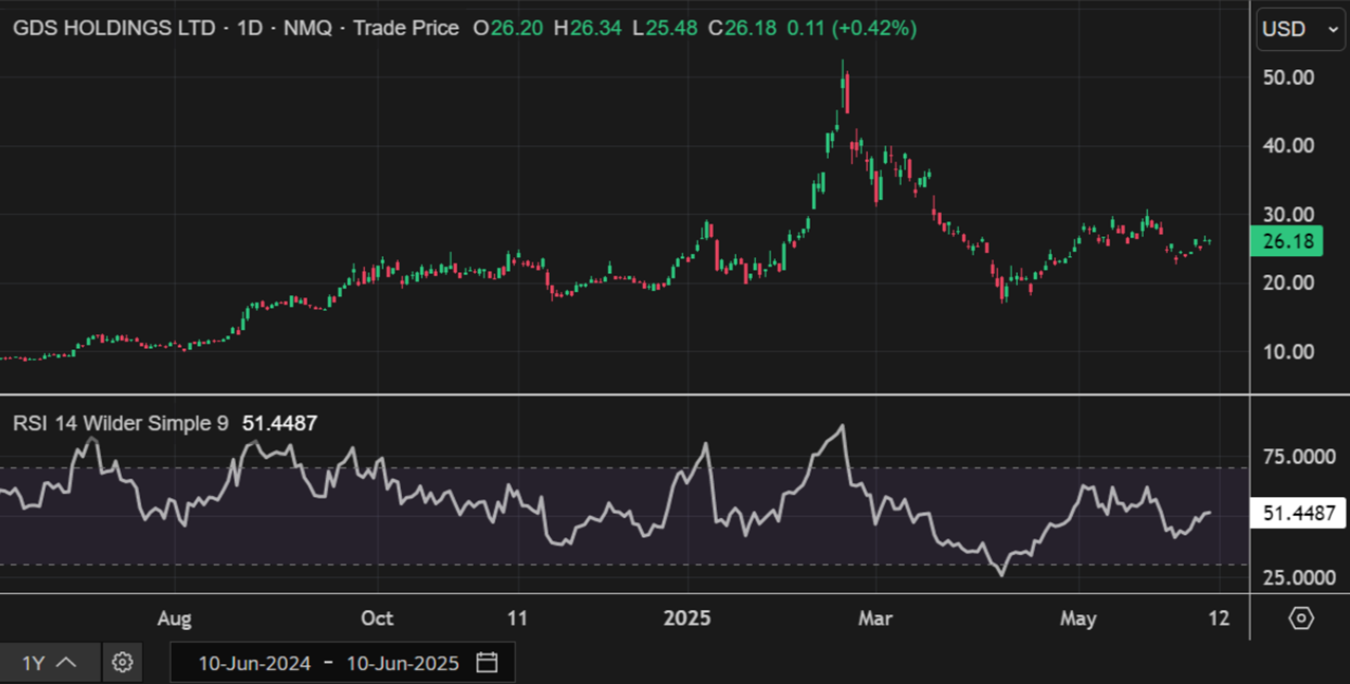1350x684 pixels.
Task: Click the May label on the time axis
Action: tap(1078, 618)
